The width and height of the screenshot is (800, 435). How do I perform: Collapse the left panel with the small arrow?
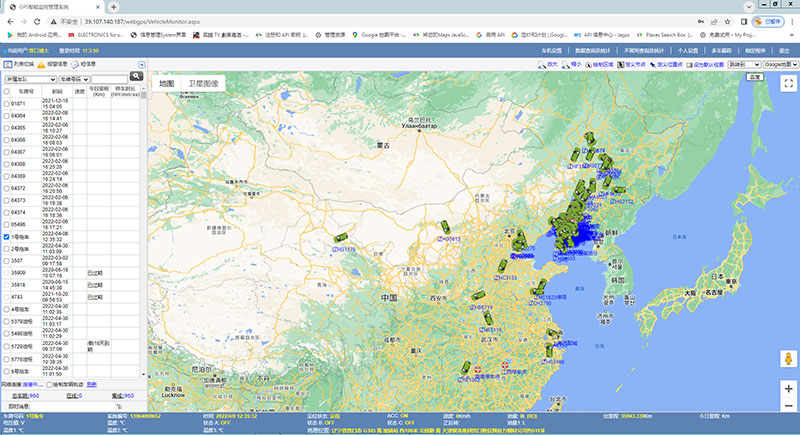coord(142,64)
